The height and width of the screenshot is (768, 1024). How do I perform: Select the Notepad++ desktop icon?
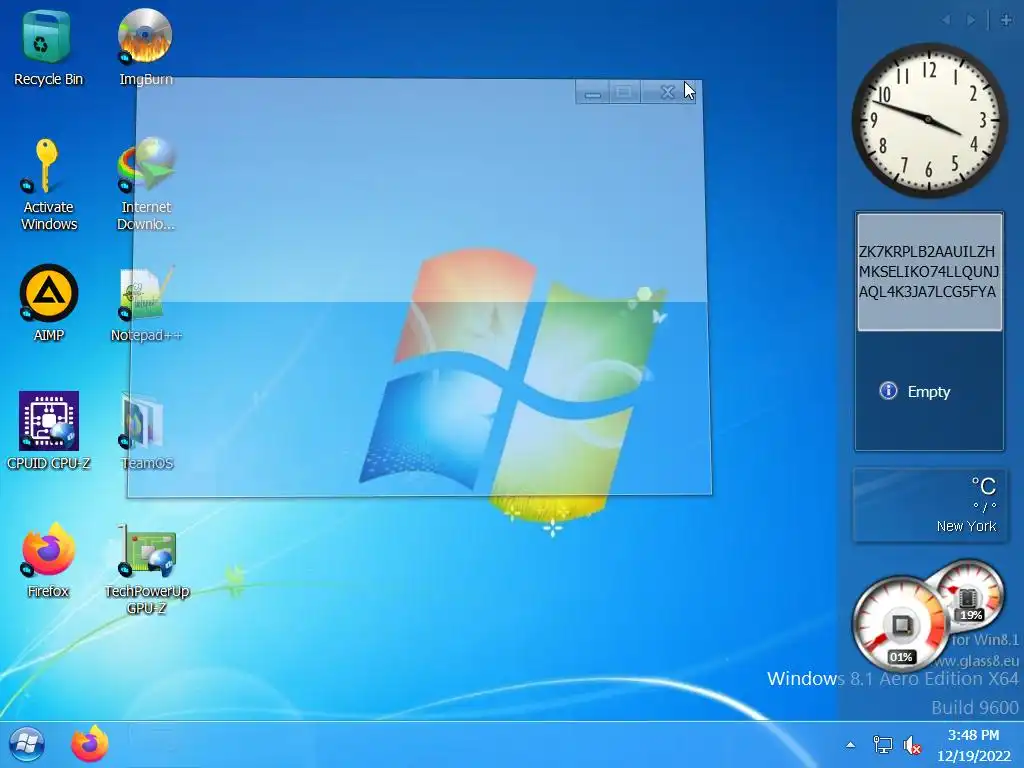click(146, 304)
